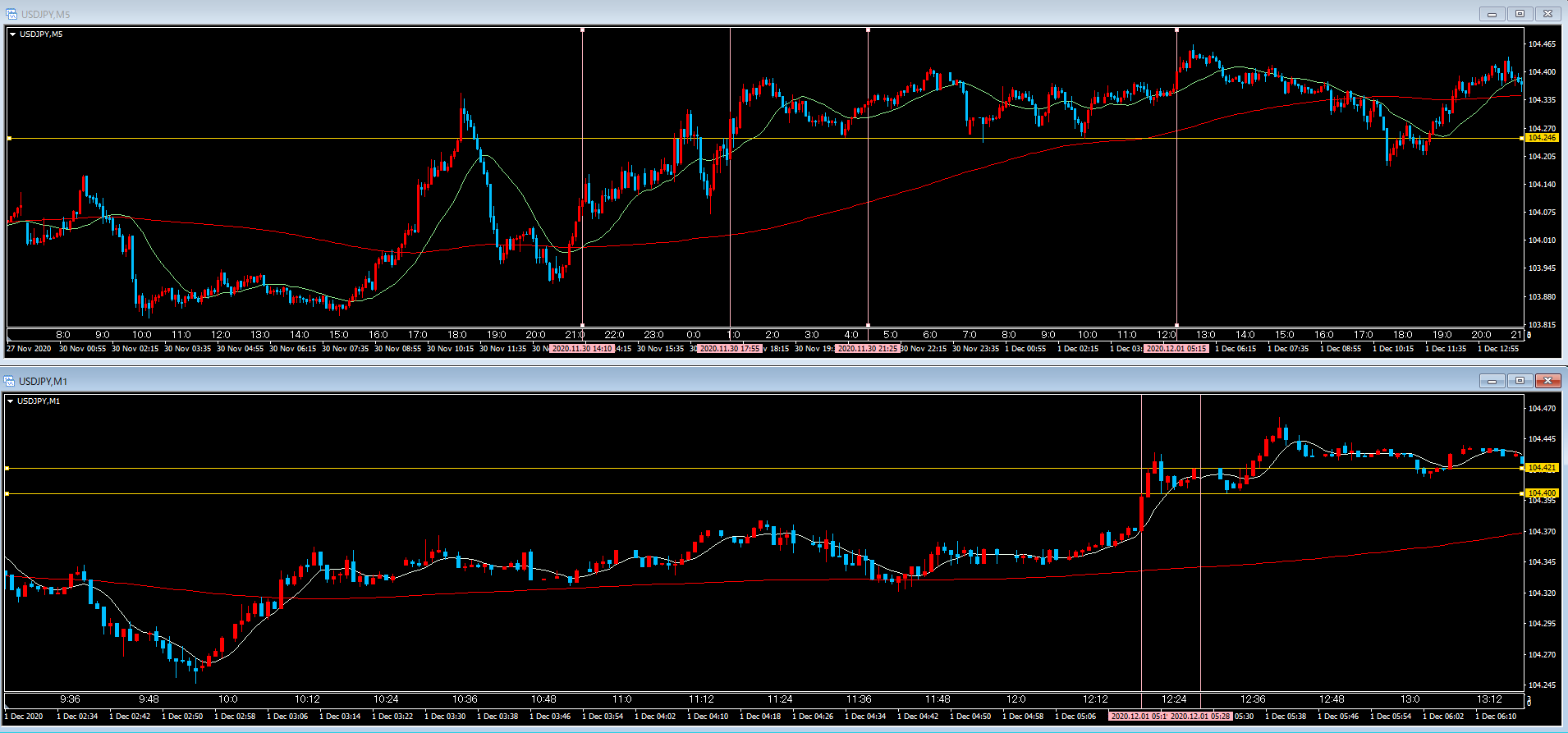The height and width of the screenshot is (733, 1568).
Task: Click the USDJPY,M1 window title icon
Action: [10, 381]
